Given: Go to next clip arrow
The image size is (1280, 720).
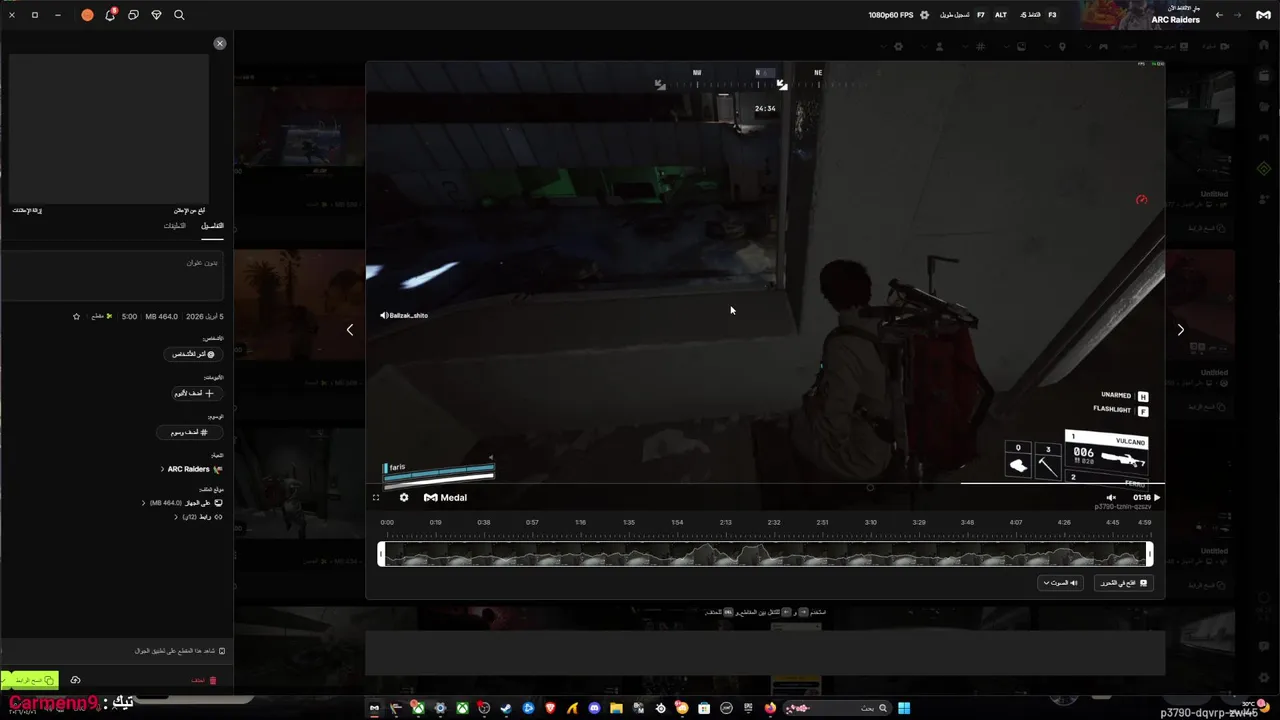Looking at the screenshot, I should (x=1180, y=330).
